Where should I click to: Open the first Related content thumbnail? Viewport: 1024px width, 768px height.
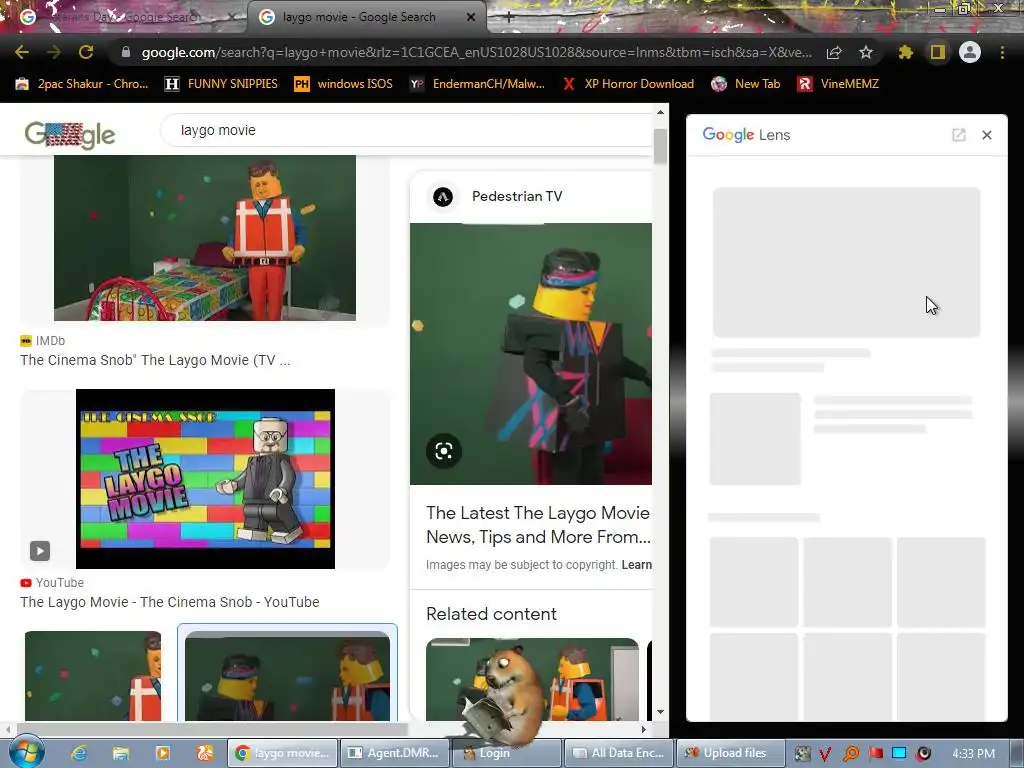pyautogui.click(x=532, y=679)
